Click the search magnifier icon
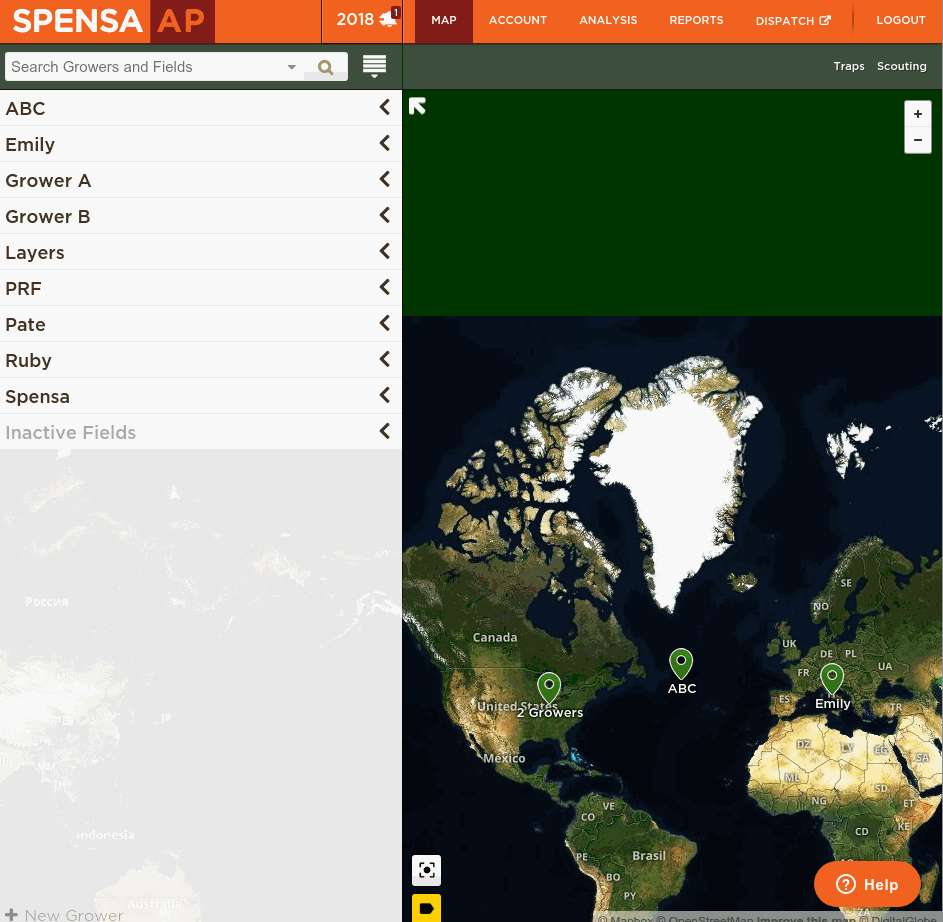Image resolution: width=943 pixels, height=922 pixels. pos(325,68)
